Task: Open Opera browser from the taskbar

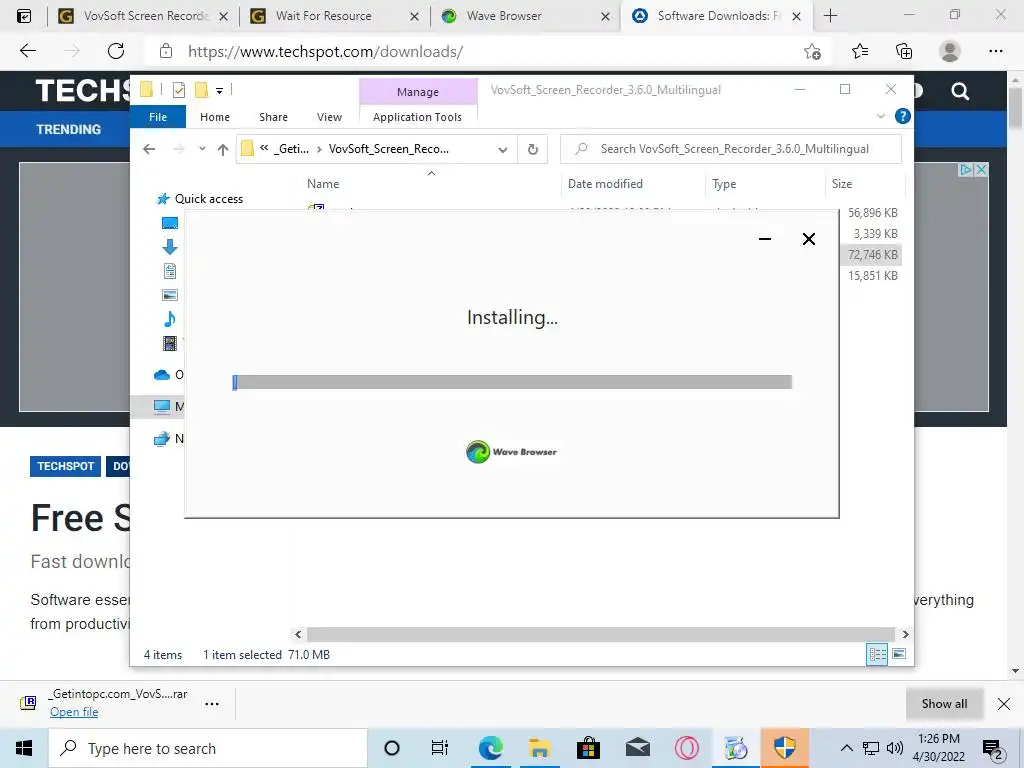Action: pyautogui.click(x=686, y=748)
